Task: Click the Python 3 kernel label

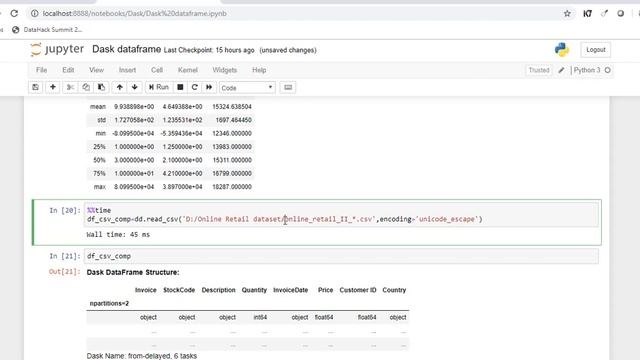Action: [587, 70]
